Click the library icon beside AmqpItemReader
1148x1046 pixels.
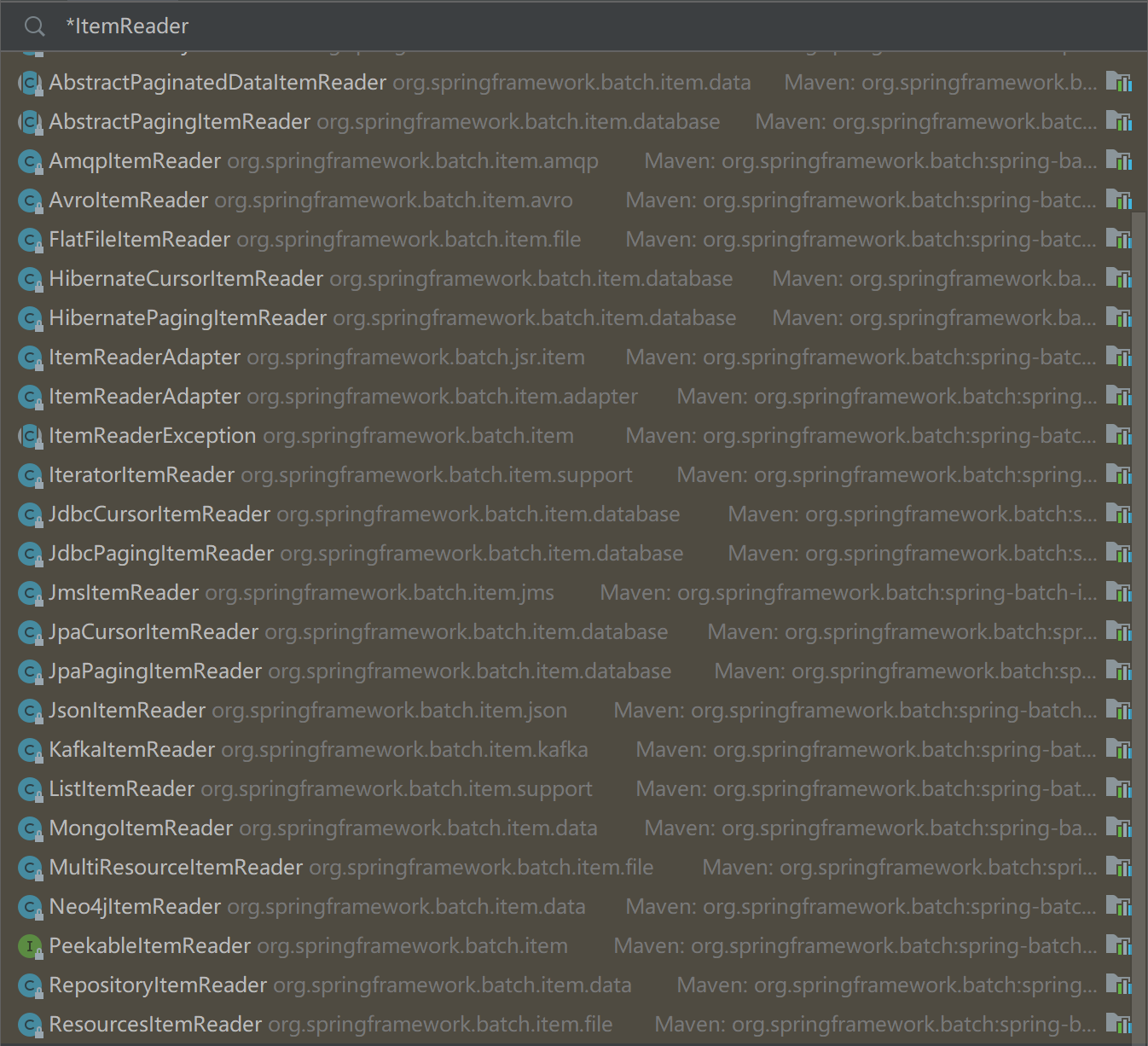(x=1118, y=161)
